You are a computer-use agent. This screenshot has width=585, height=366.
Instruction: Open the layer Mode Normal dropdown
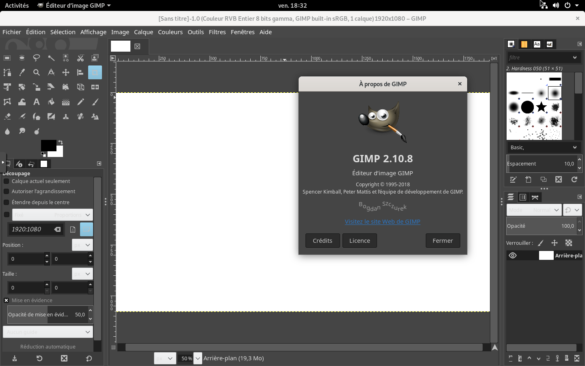point(534,210)
